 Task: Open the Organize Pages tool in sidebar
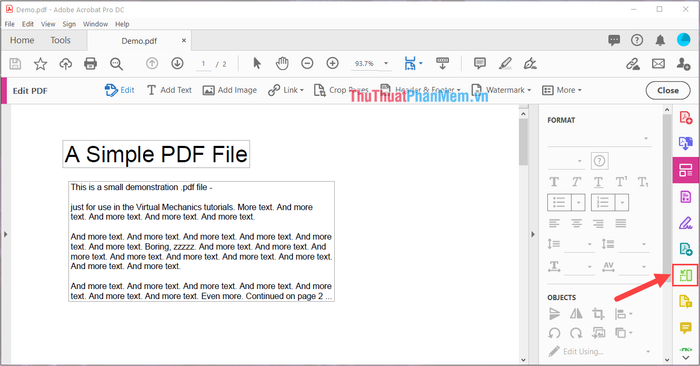point(685,275)
